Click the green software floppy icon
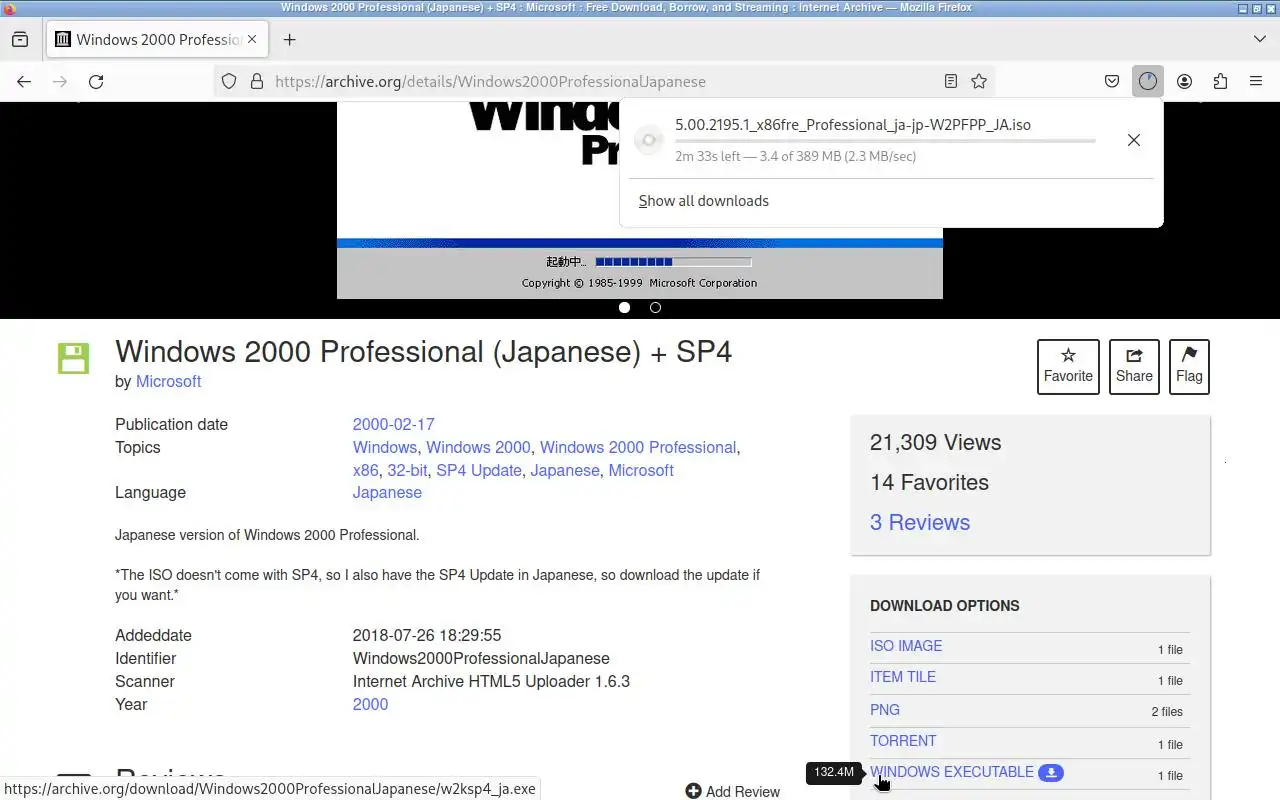This screenshot has width=1280, height=800. (73, 358)
